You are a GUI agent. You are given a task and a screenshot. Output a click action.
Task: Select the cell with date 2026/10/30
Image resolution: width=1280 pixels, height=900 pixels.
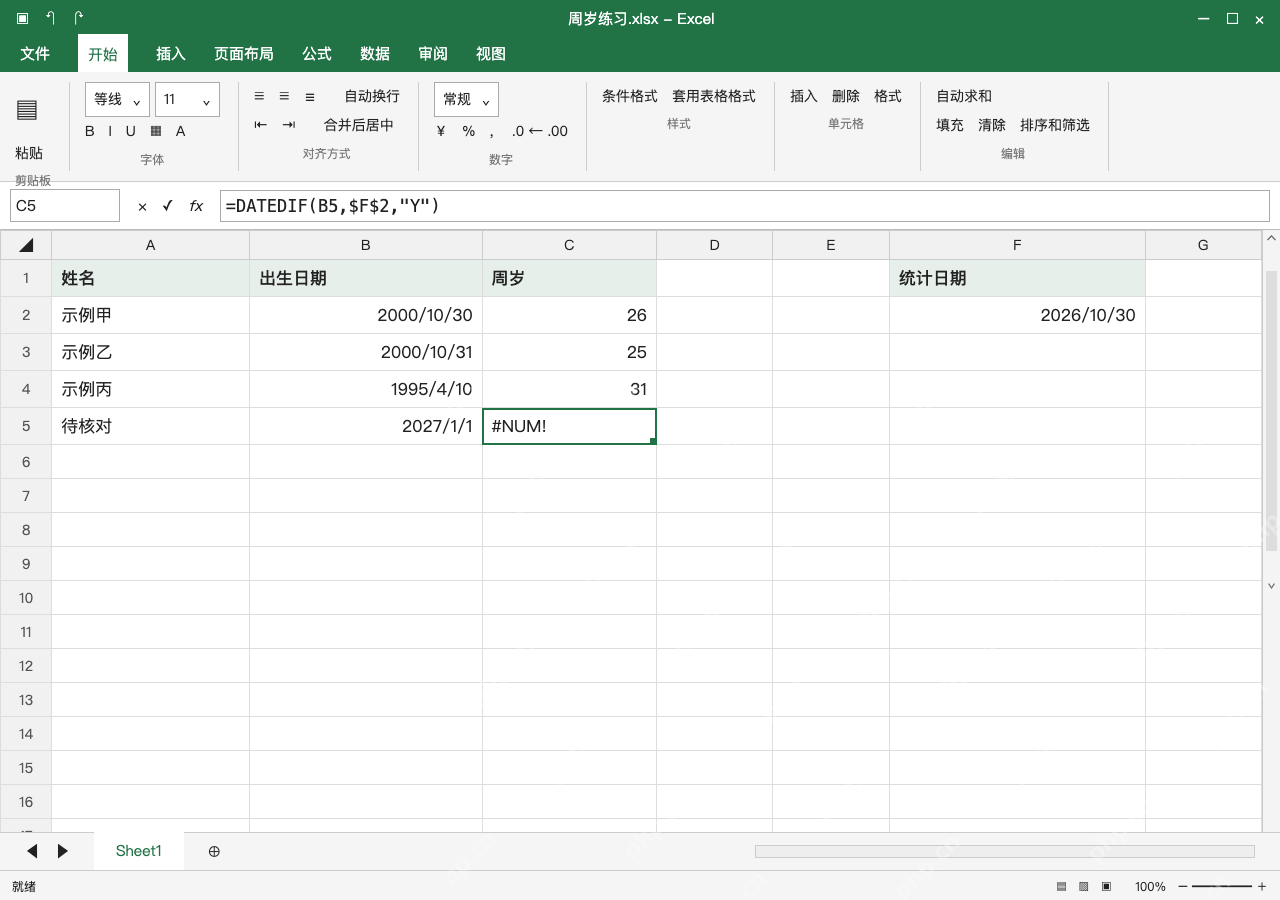click(x=1017, y=315)
